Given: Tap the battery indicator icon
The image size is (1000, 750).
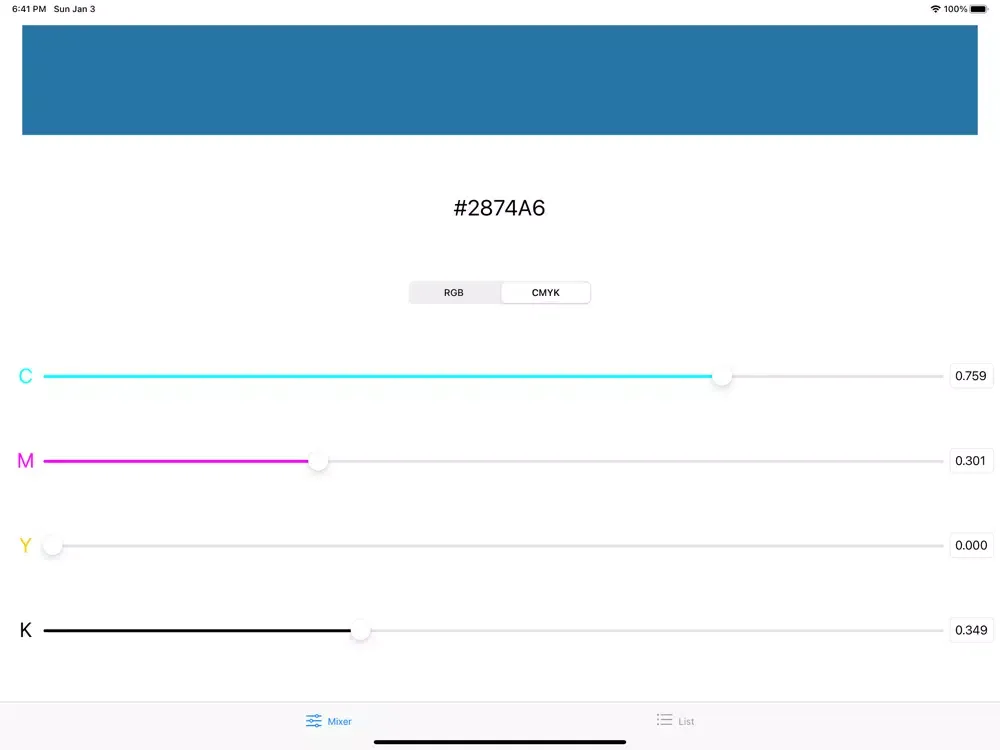Looking at the screenshot, I should click(x=979, y=9).
